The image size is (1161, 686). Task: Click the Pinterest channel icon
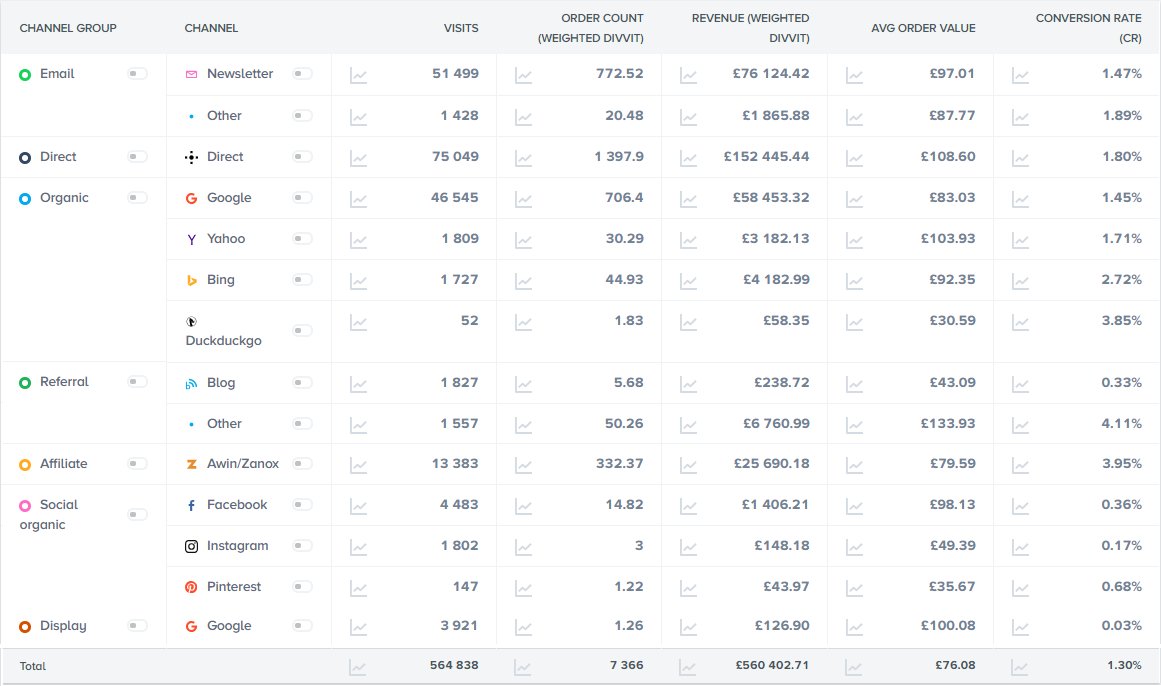tap(191, 587)
